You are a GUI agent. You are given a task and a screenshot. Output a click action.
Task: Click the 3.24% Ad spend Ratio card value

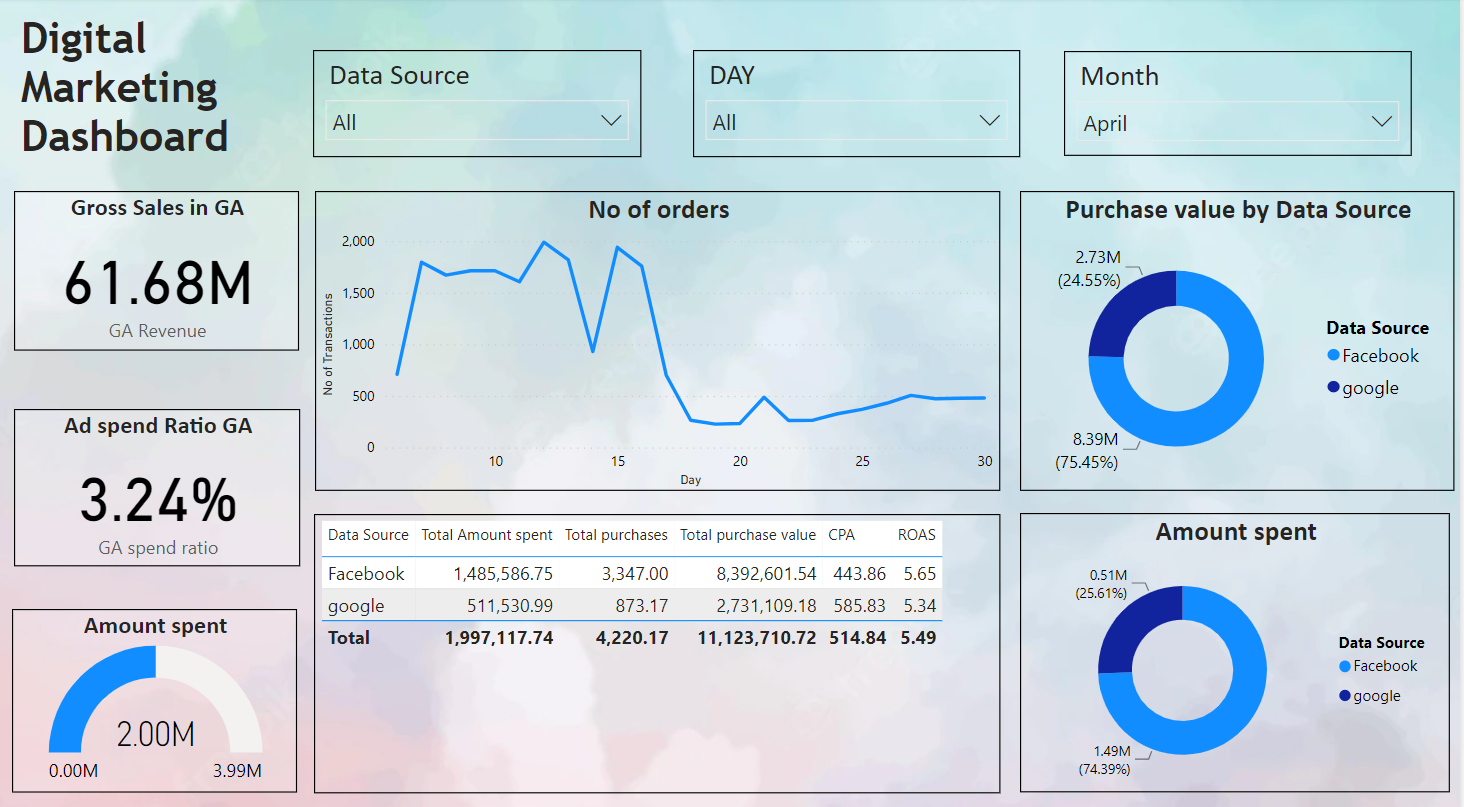[x=158, y=501]
